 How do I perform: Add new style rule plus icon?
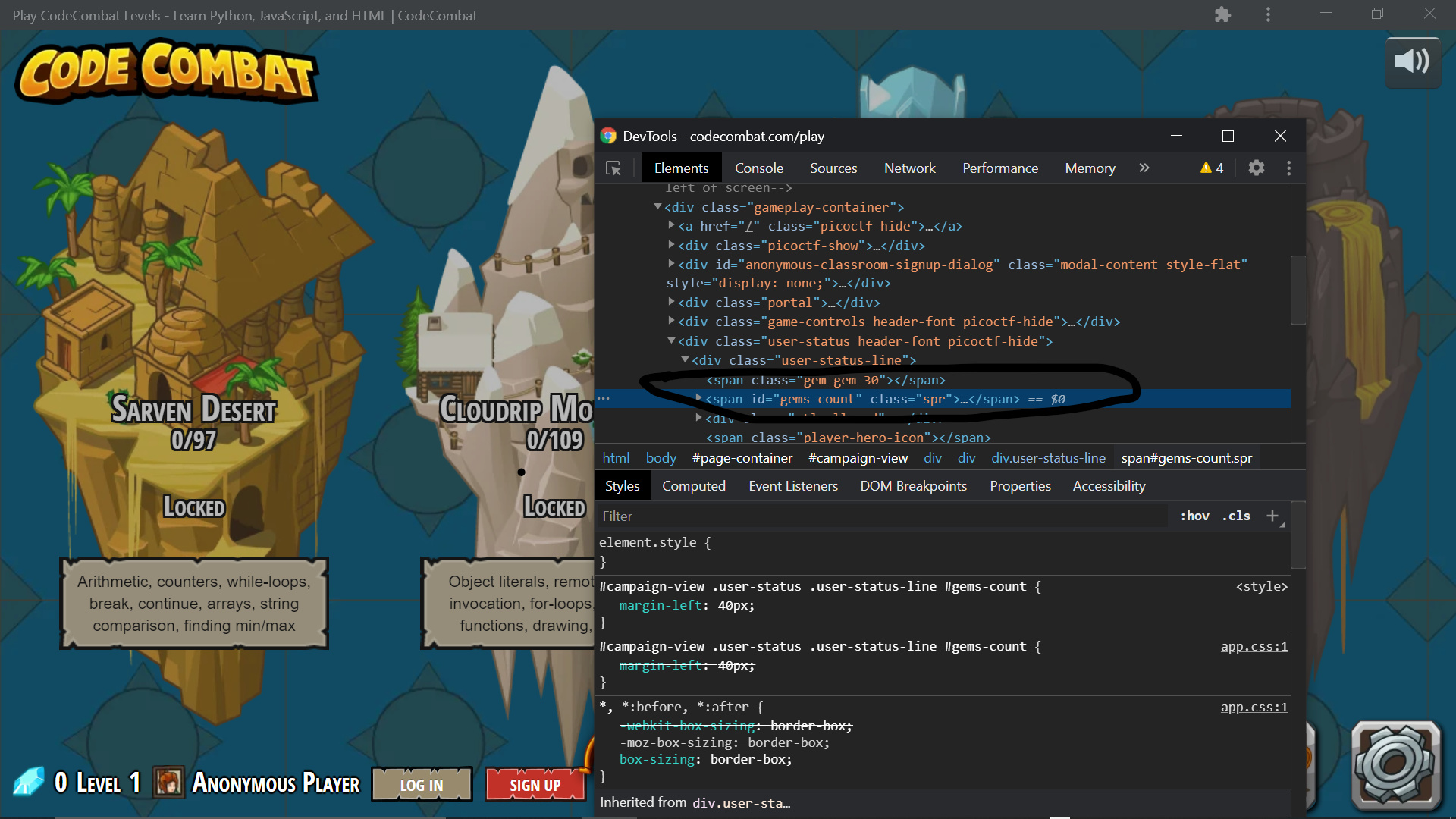[1272, 516]
